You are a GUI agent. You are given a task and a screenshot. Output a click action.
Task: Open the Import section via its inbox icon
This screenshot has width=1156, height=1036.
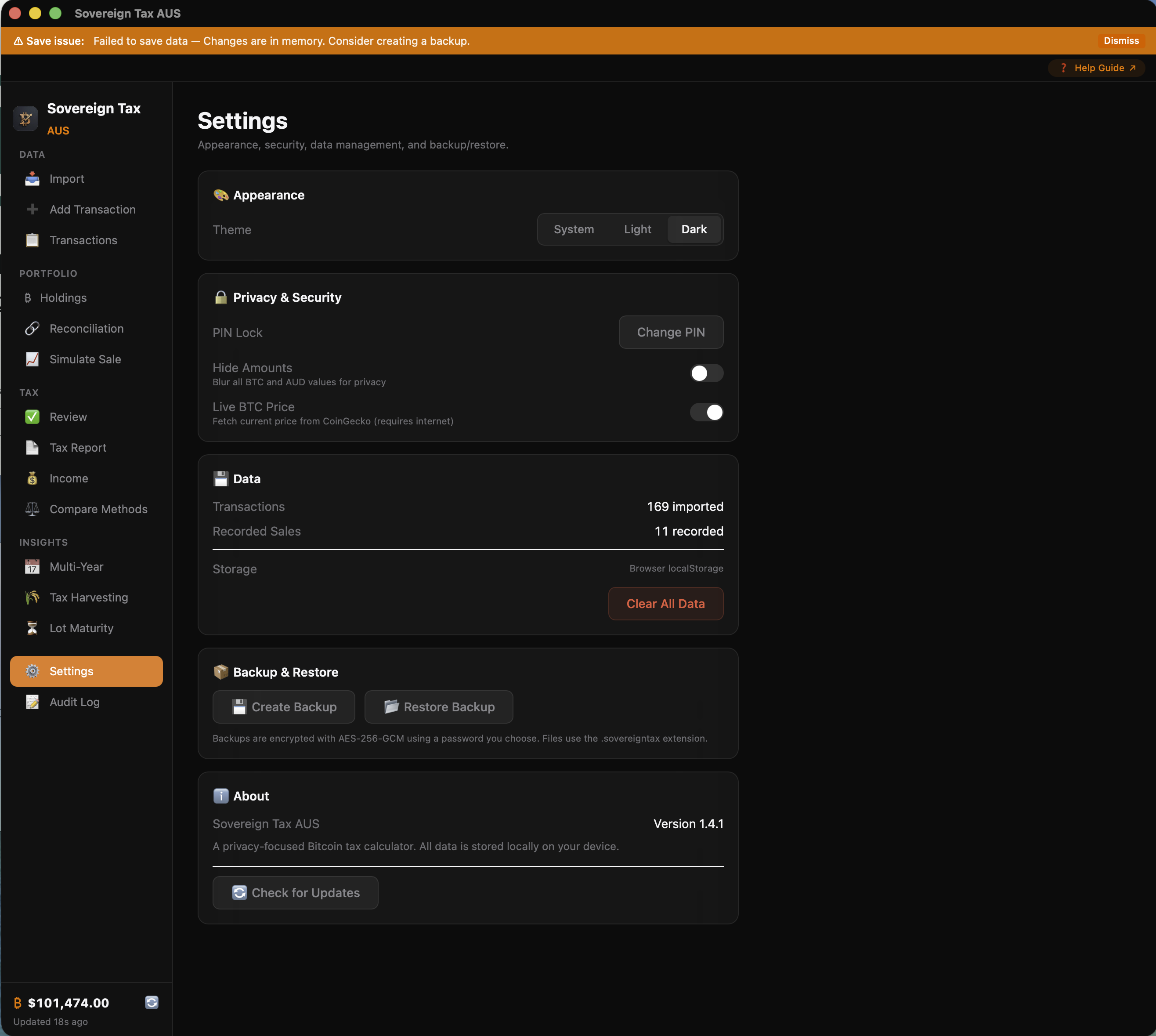[33, 178]
